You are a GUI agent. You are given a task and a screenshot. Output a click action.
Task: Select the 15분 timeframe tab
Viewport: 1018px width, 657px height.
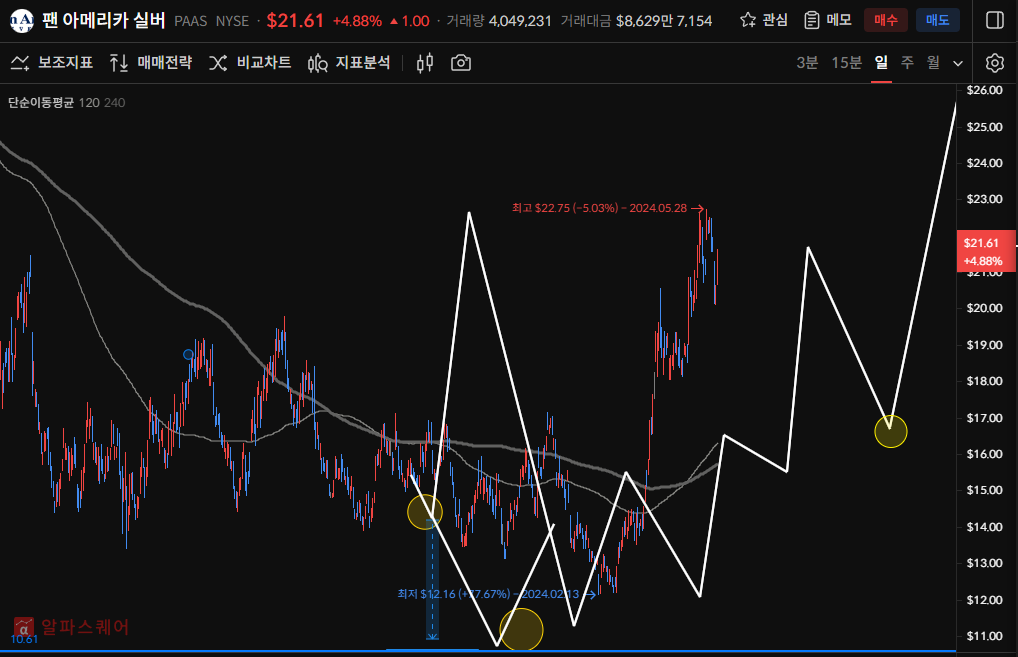coord(847,62)
